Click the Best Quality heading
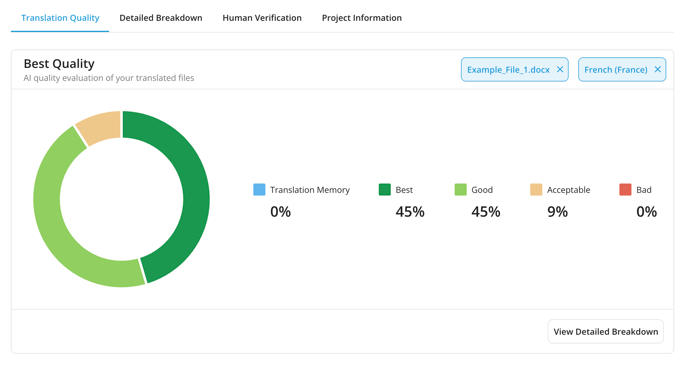This screenshot has width=688, height=367. click(x=59, y=64)
